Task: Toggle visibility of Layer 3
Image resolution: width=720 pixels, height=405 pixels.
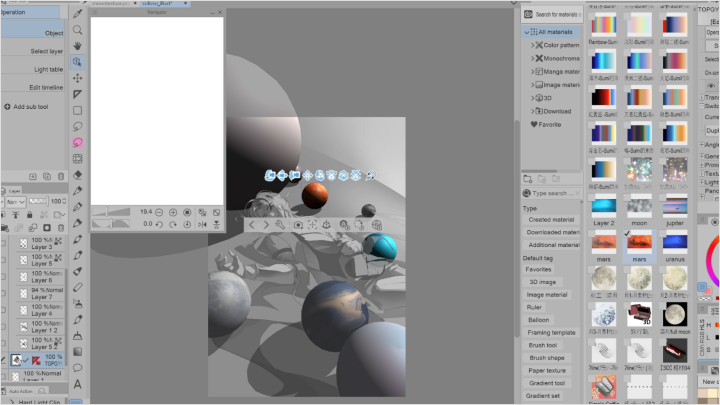Action: tap(5, 243)
